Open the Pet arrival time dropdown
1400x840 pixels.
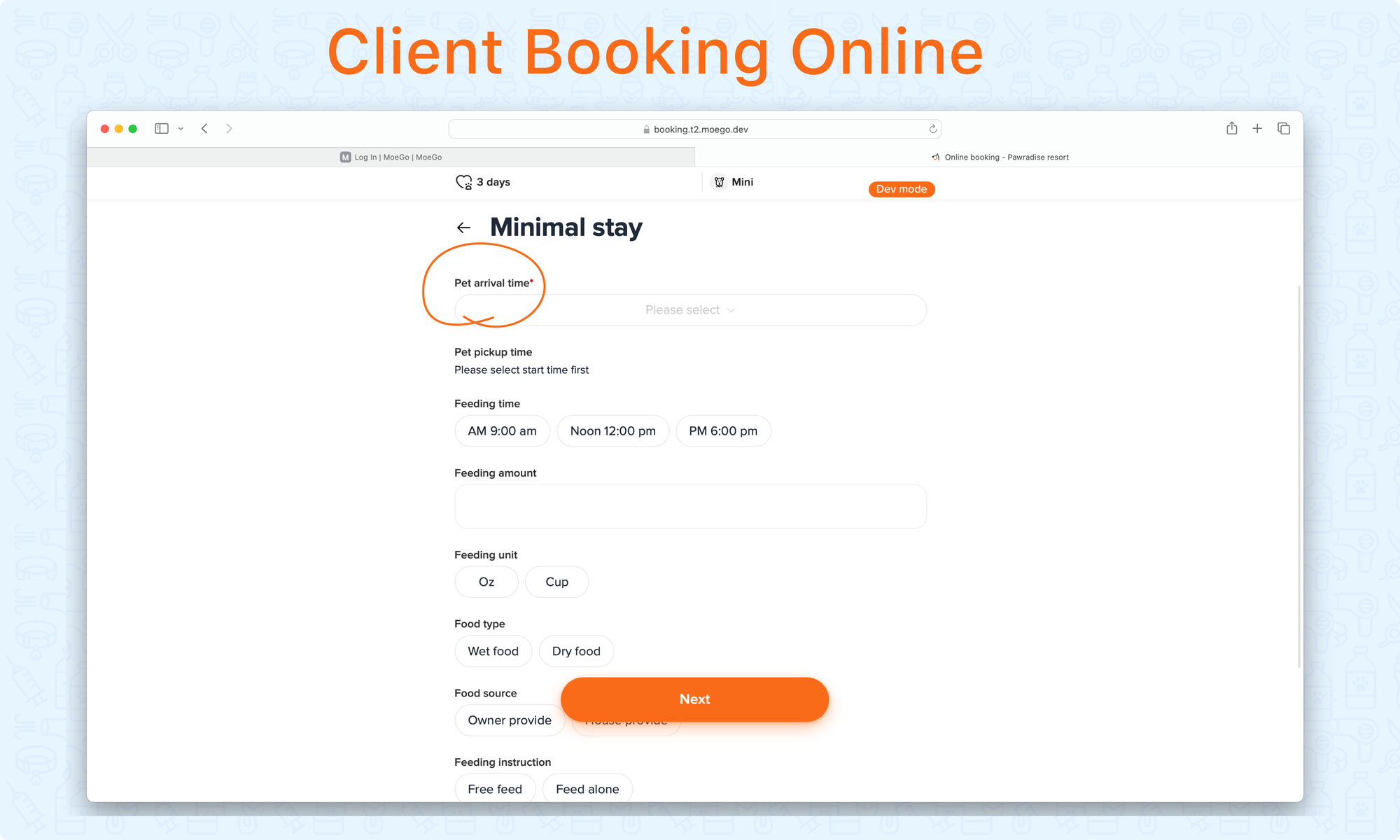[x=690, y=310]
